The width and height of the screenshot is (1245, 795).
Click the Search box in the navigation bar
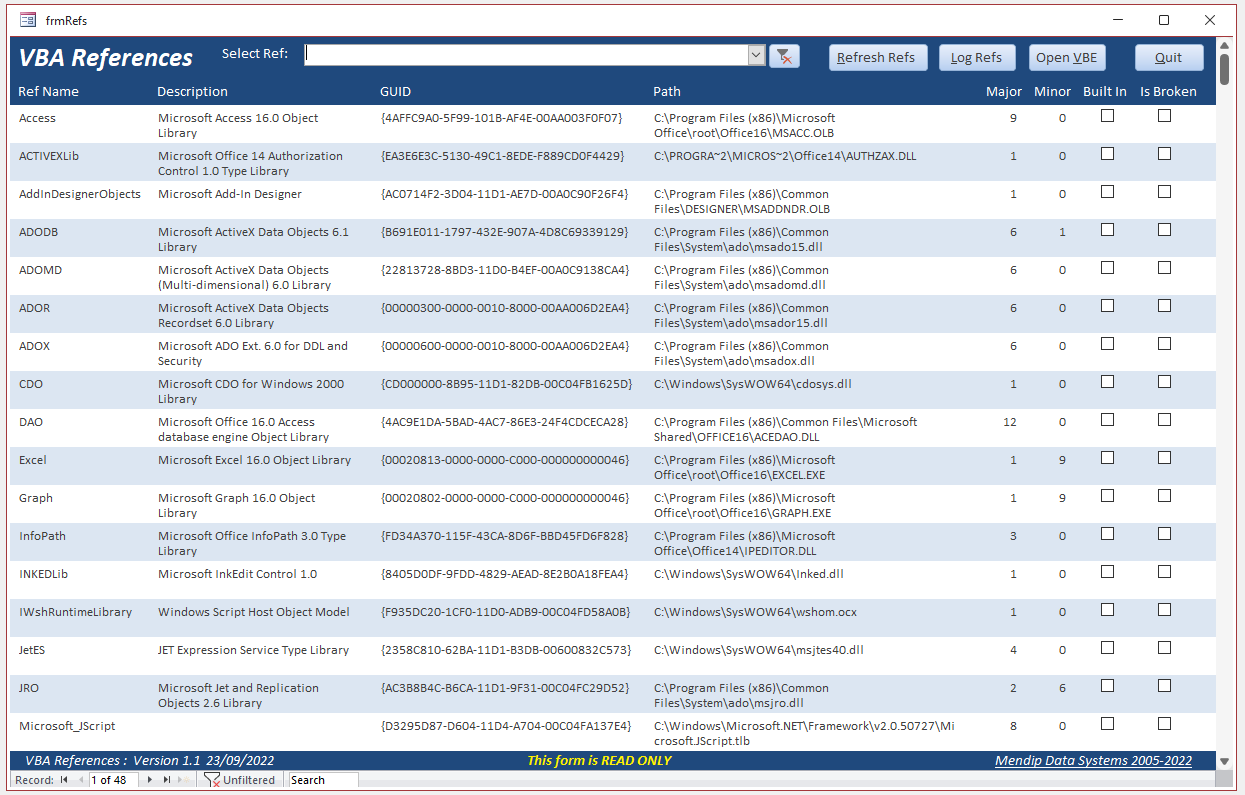point(323,780)
